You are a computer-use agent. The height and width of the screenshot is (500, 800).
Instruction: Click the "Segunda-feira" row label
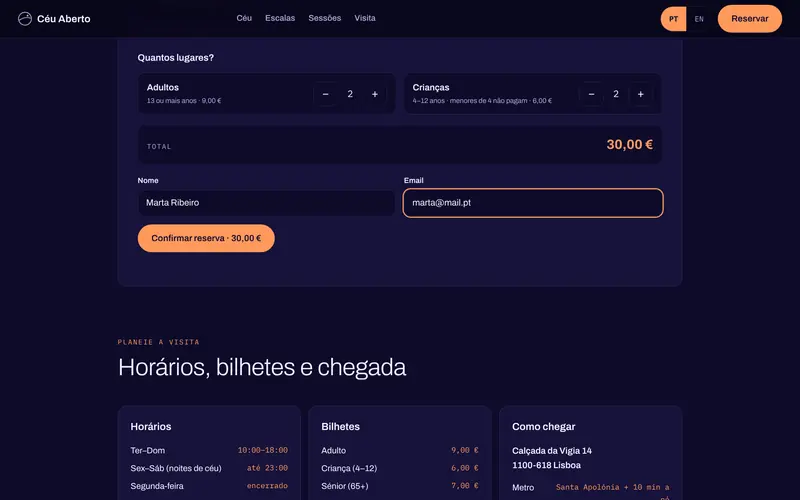pos(157,486)
